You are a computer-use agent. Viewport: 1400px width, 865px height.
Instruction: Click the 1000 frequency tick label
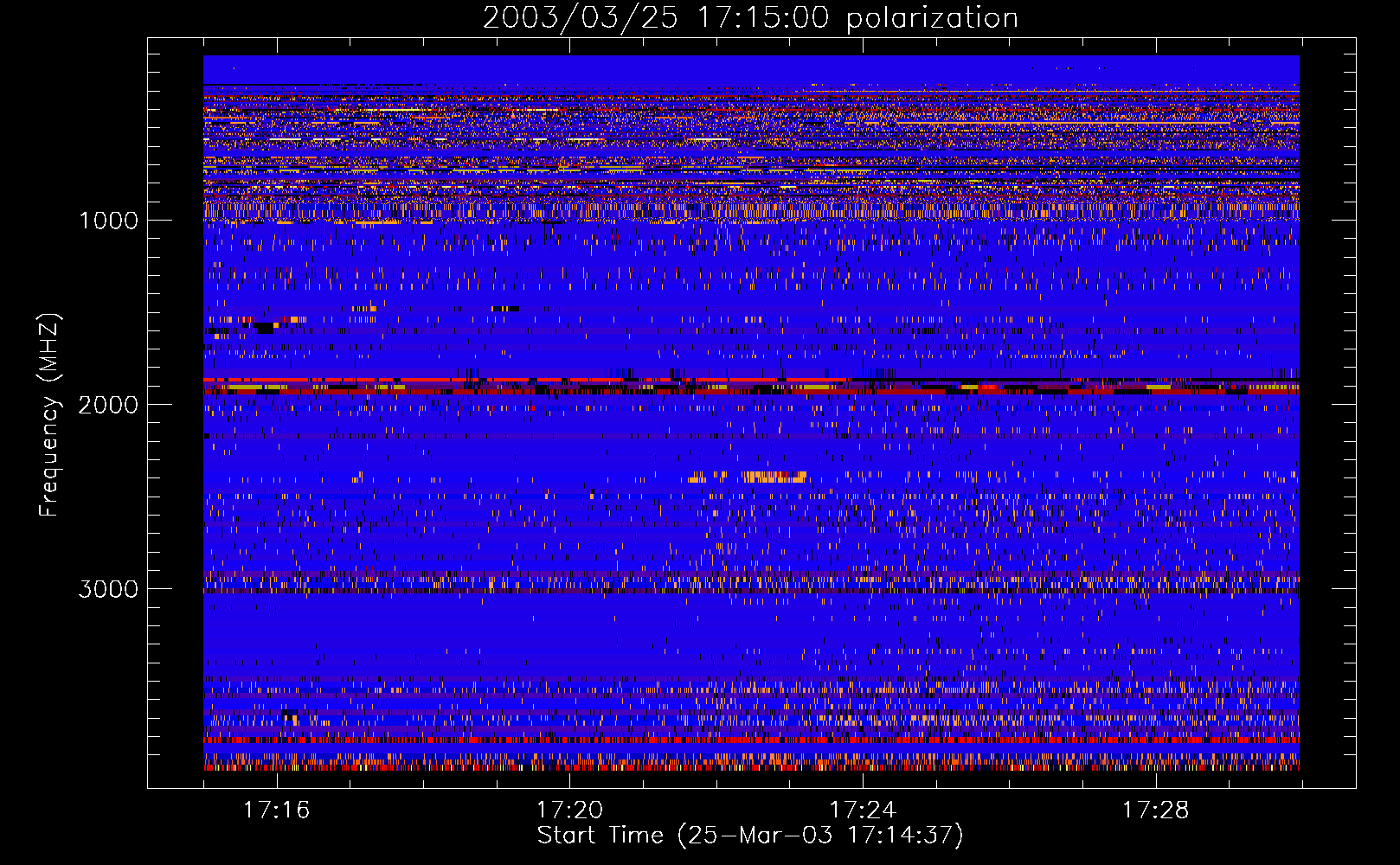(x=109, y=220)
